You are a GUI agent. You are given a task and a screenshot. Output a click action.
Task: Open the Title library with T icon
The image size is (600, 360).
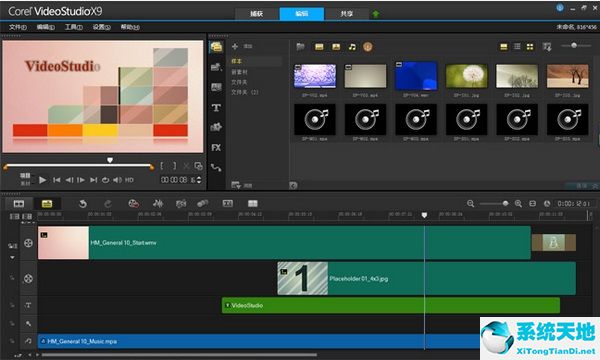click(216, 108)
